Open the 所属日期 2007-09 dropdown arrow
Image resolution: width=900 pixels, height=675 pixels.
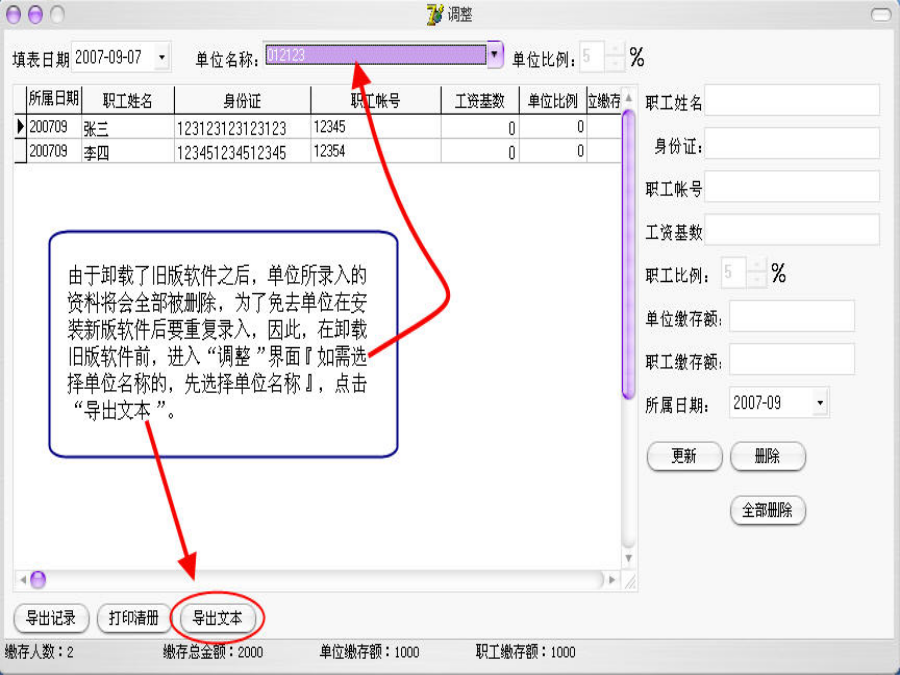pos(820,403)
